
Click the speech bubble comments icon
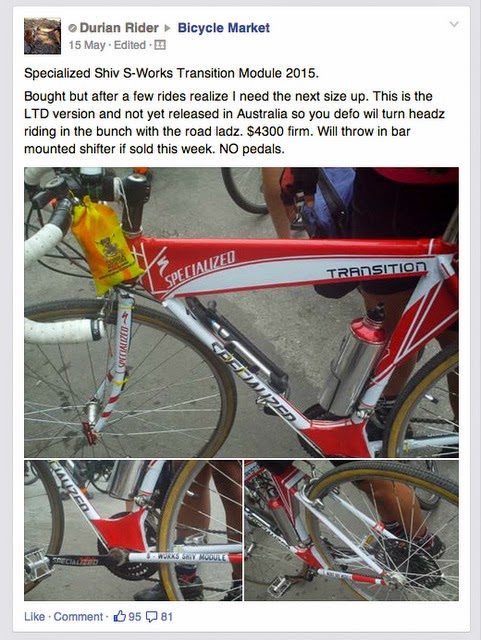[152, 616]
